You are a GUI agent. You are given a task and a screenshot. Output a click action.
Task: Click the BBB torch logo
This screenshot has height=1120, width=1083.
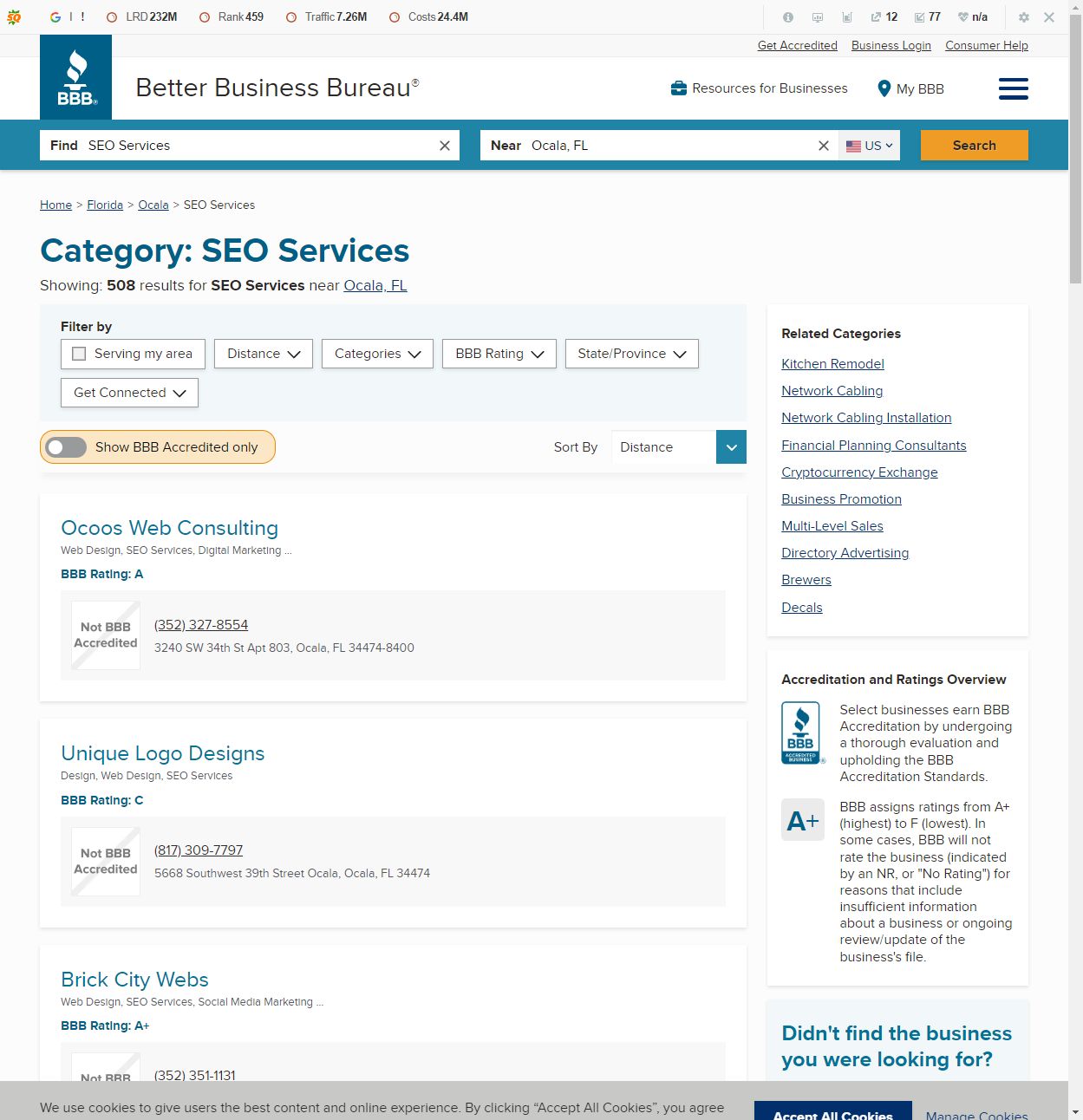pyautogui.click(x=76, y=77)
